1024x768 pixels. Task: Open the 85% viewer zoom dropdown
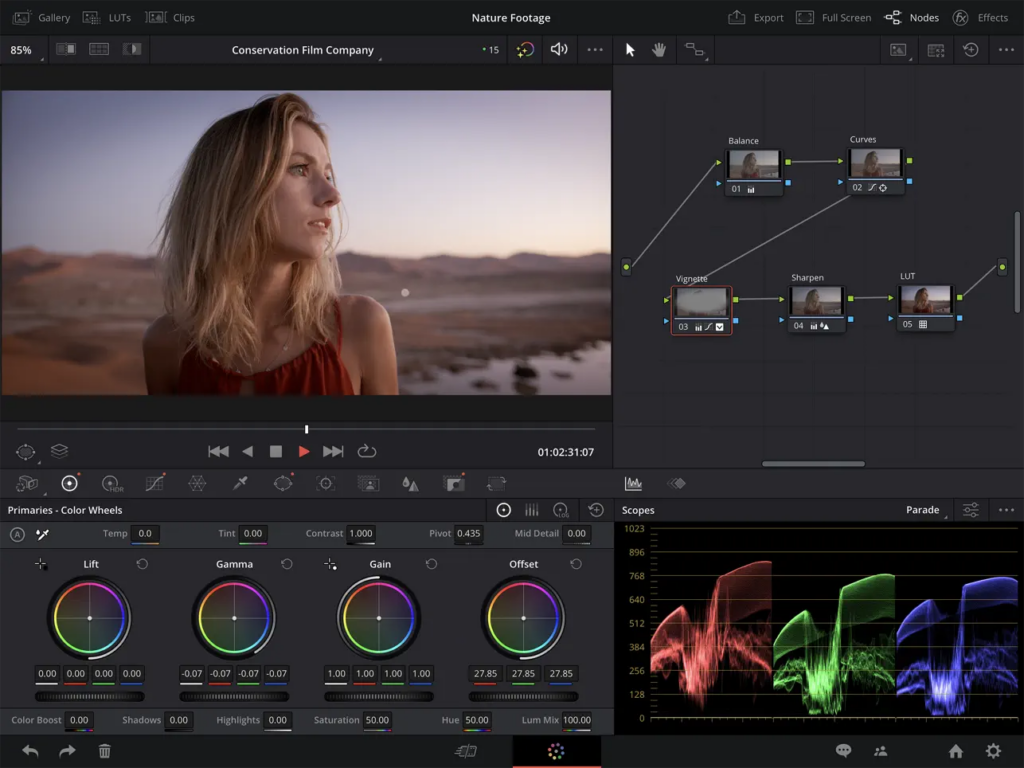click(20, 49)
